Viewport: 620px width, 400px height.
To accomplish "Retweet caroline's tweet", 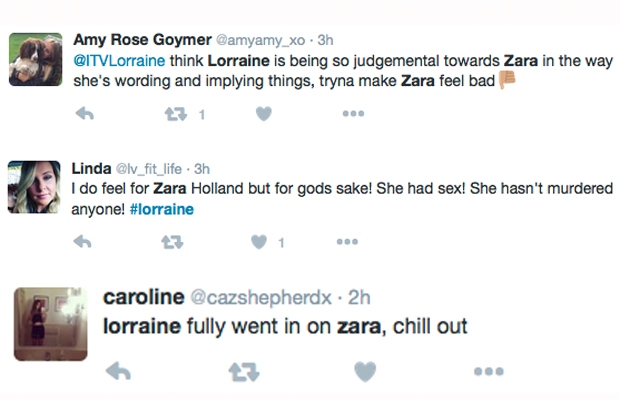I will (244, 372).
